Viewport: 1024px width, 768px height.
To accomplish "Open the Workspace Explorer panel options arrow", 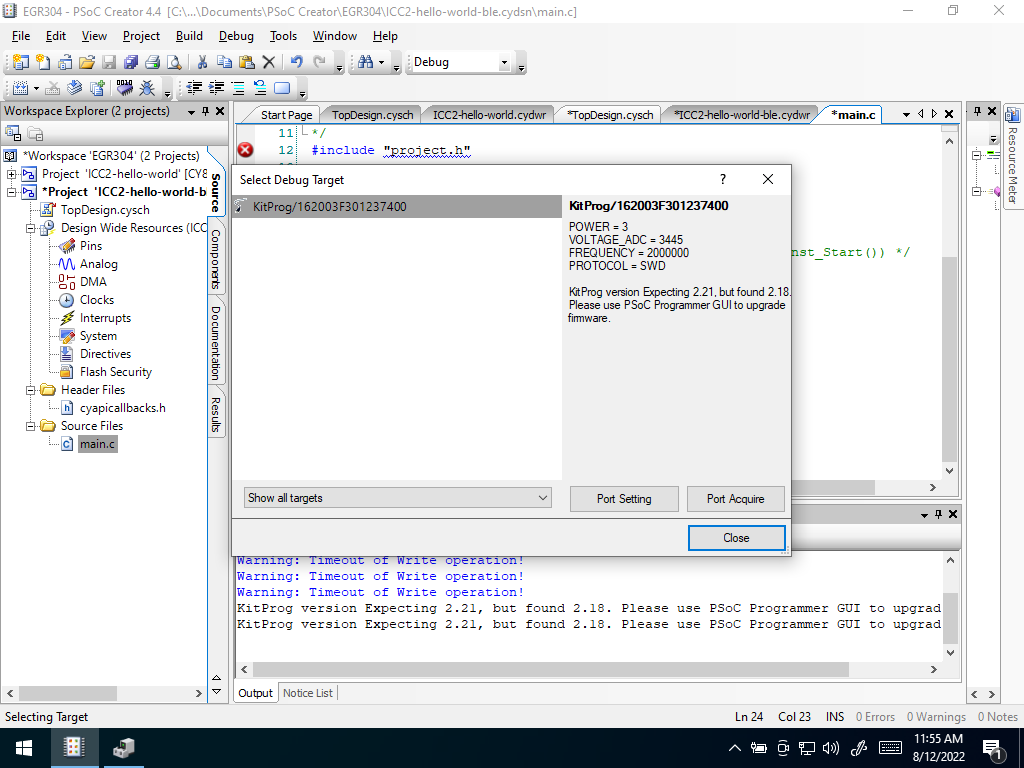I will (x=191, y=112).
